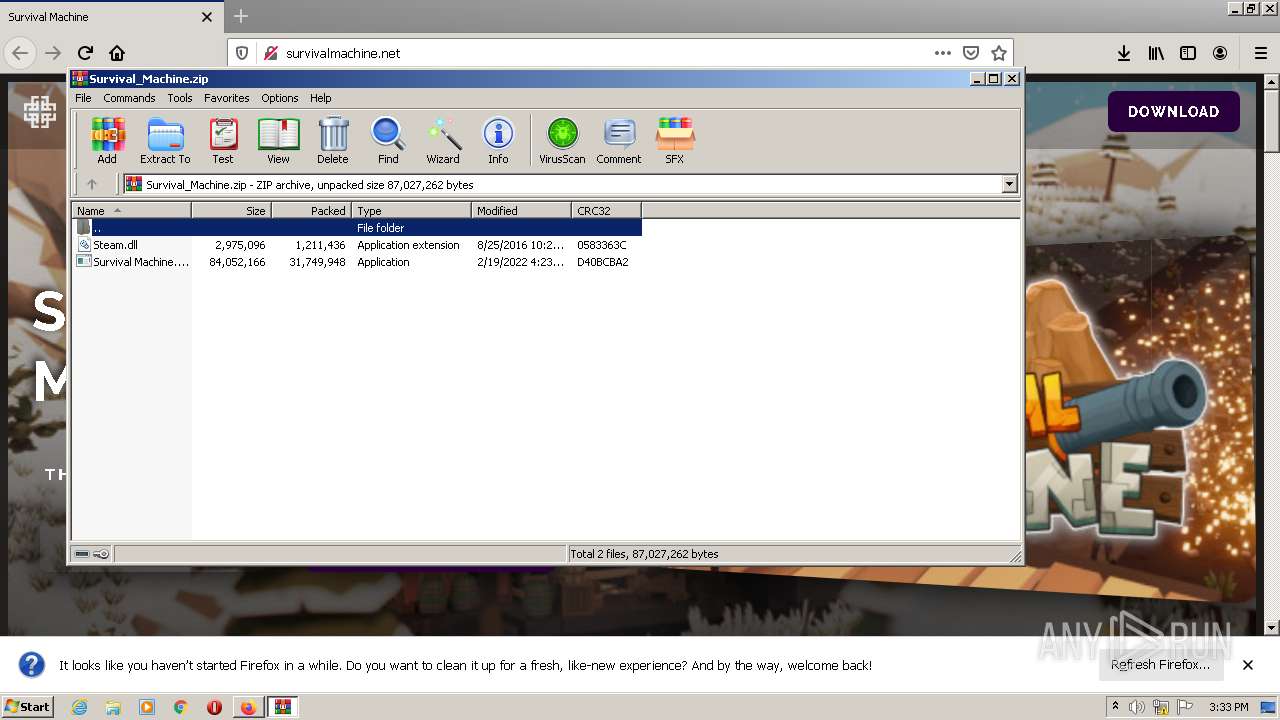Open Firefox Library icon
Viewport: 1280px width, 720px height.
pos(1156,53)
